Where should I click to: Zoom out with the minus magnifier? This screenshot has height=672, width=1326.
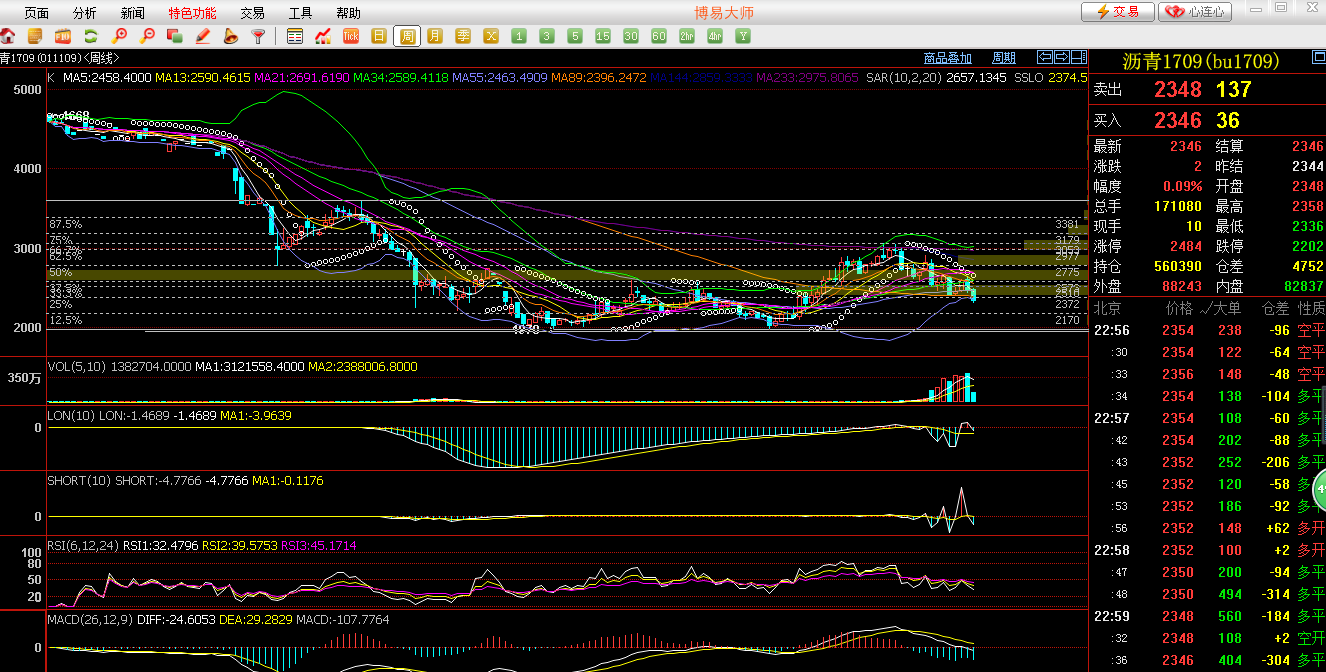(x=147, y=36)
